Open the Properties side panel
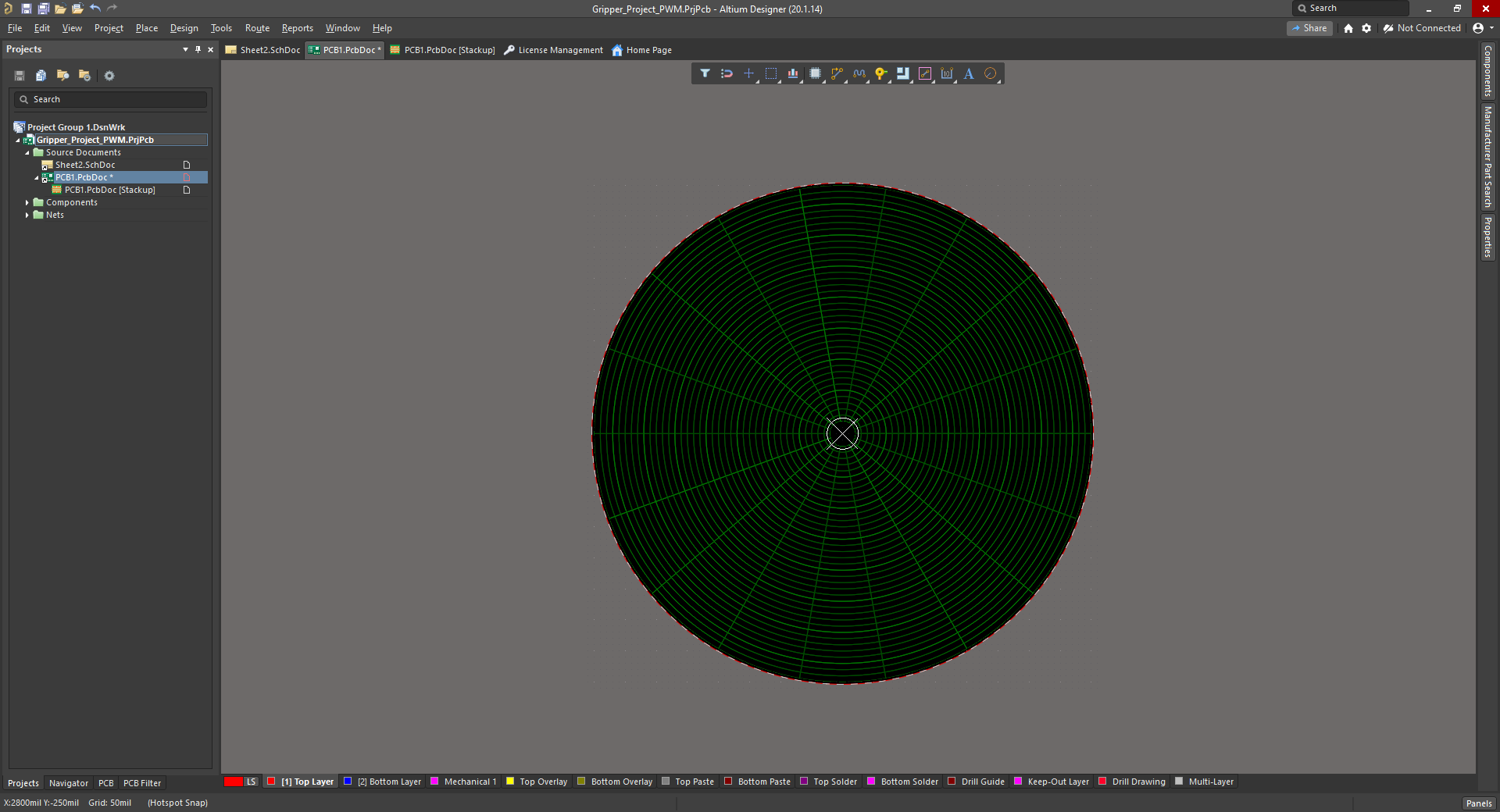This screenshot has height=812, width=1500. pyautogui.click(x=1487, y=237)
